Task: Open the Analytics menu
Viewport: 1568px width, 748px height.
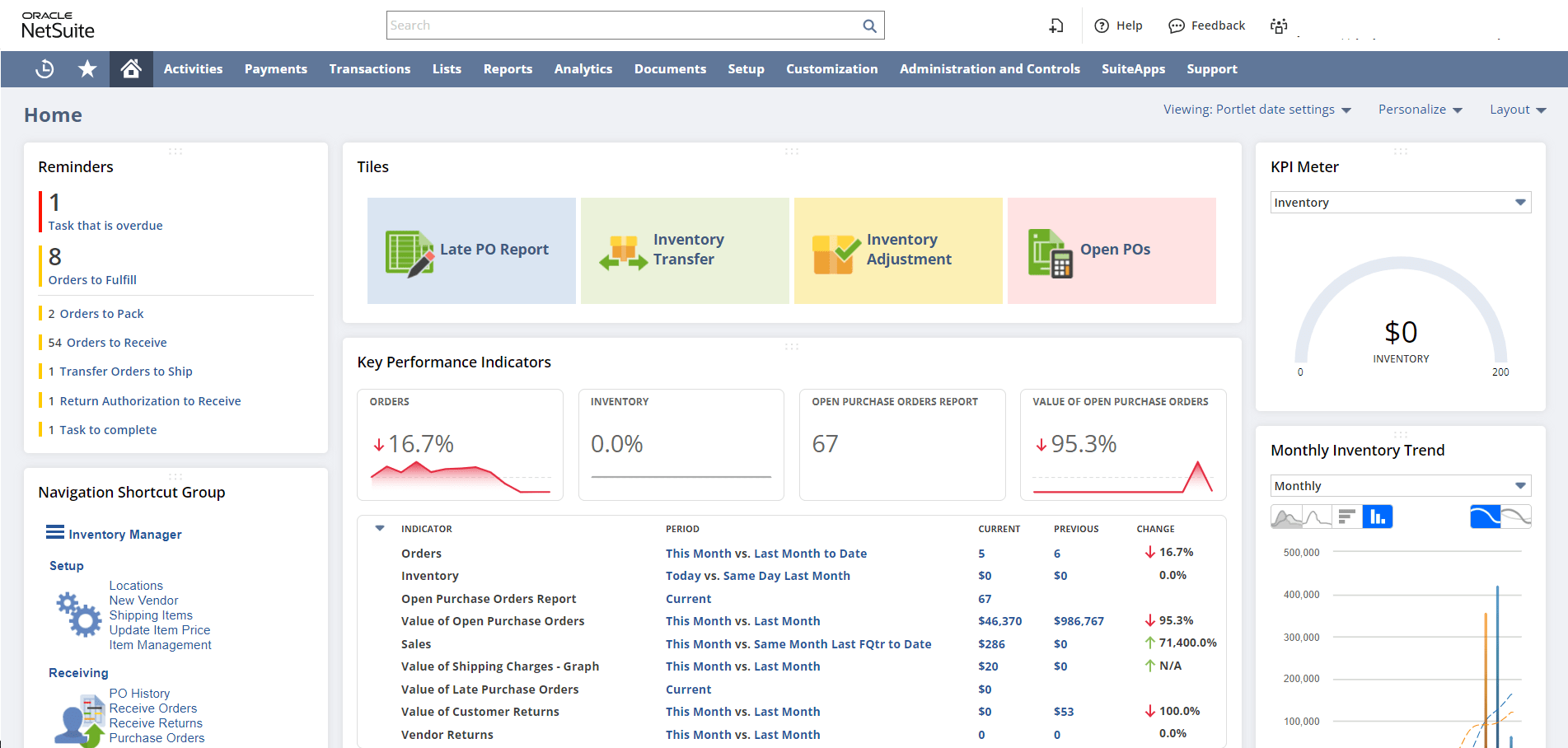Action: (583, 69)
